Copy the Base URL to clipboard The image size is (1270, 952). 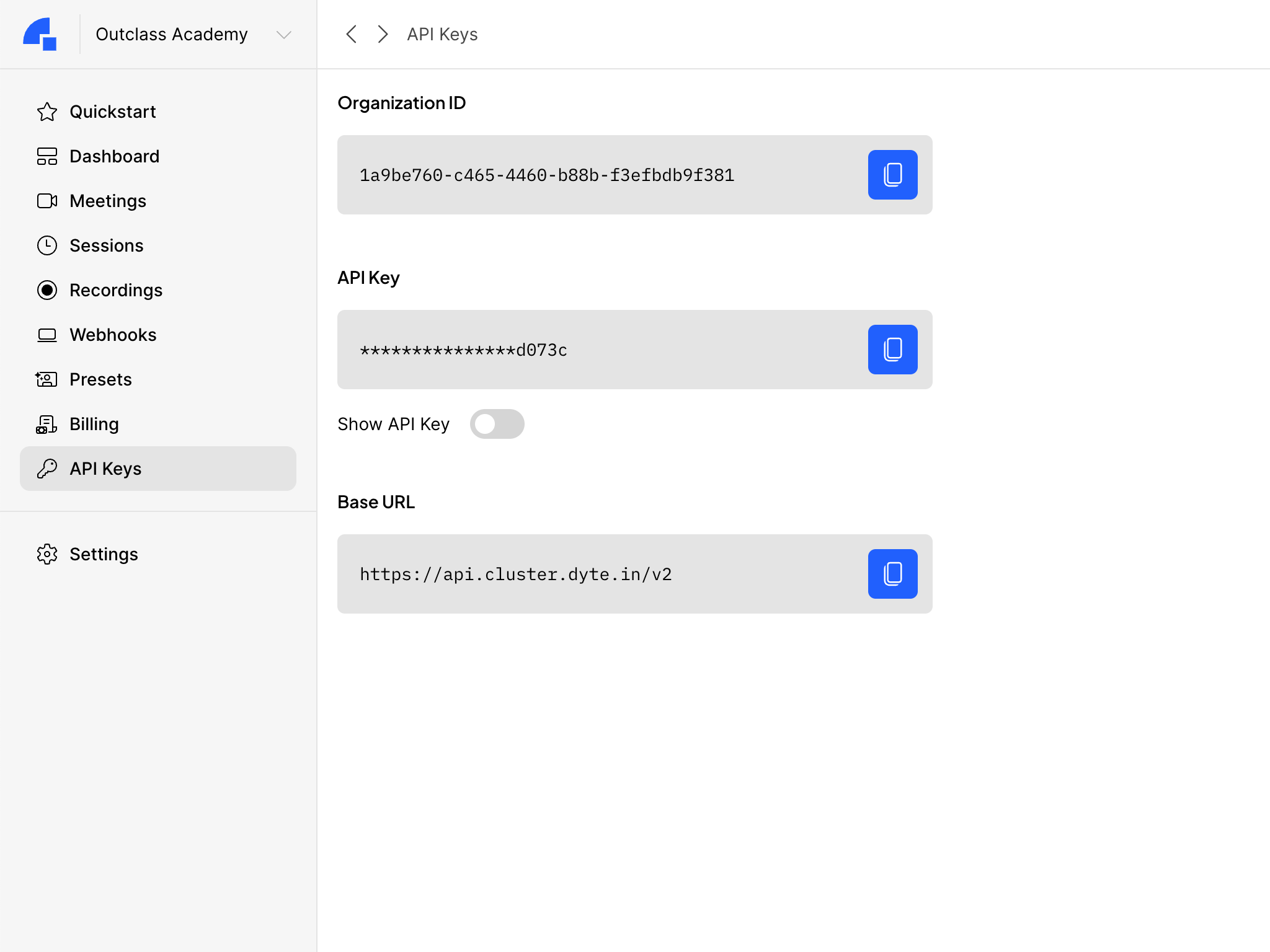(x=892, y=574)
